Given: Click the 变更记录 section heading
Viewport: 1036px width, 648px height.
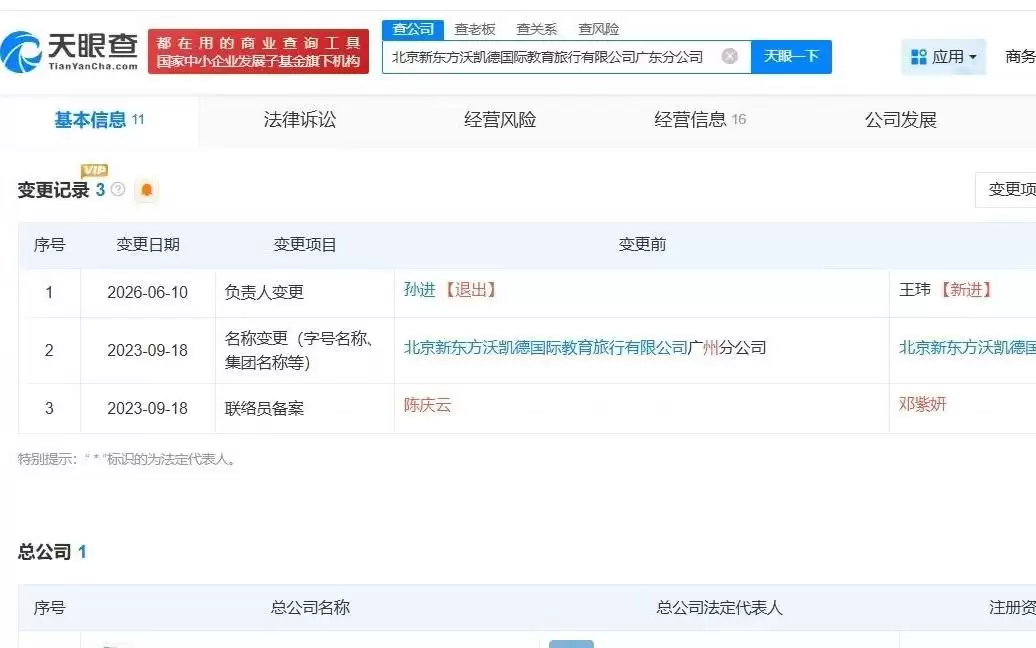Looking at the screenshot, I should (54, 190).
